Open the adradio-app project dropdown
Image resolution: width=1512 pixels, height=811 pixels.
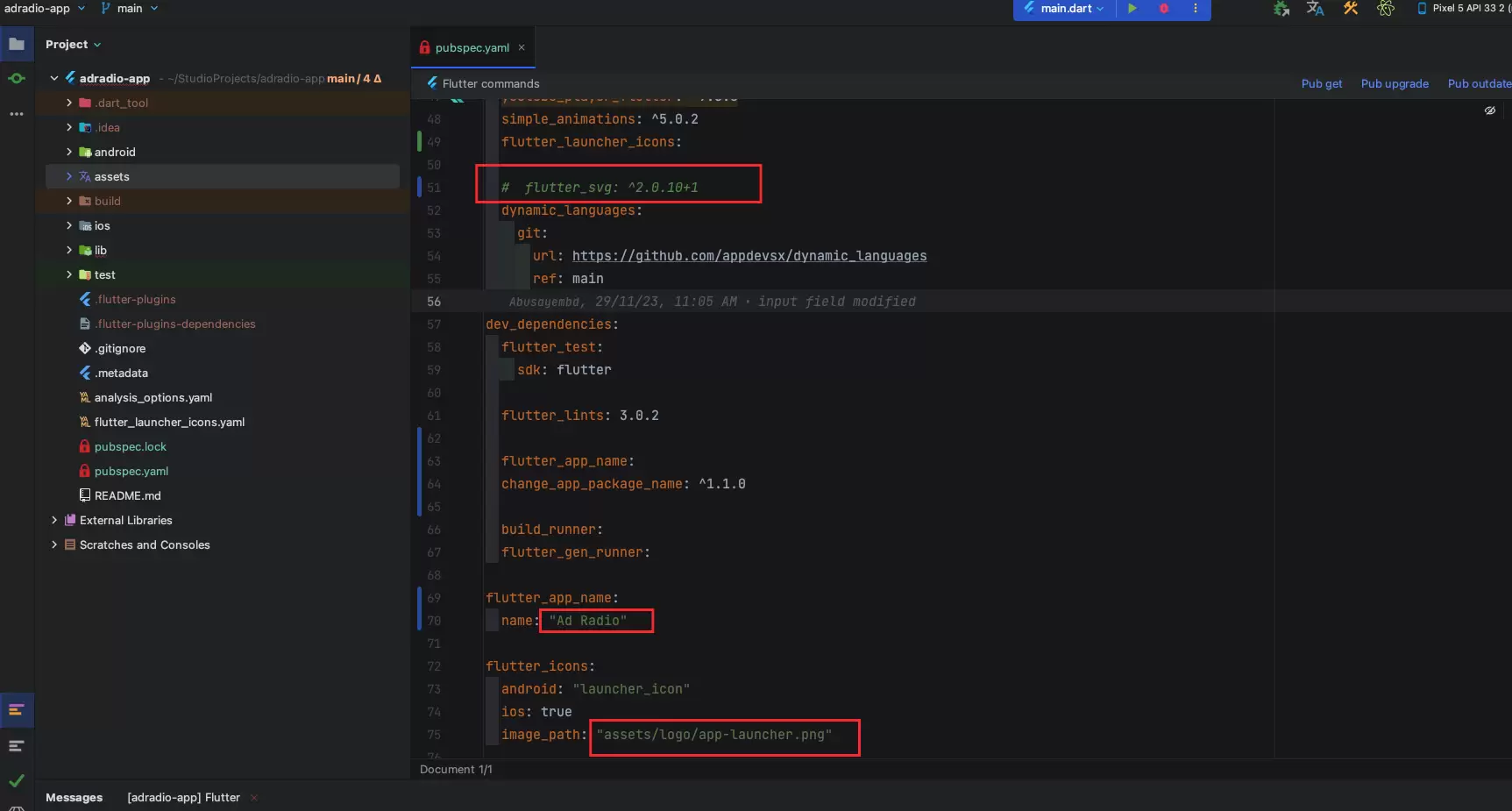pos(45,8)
